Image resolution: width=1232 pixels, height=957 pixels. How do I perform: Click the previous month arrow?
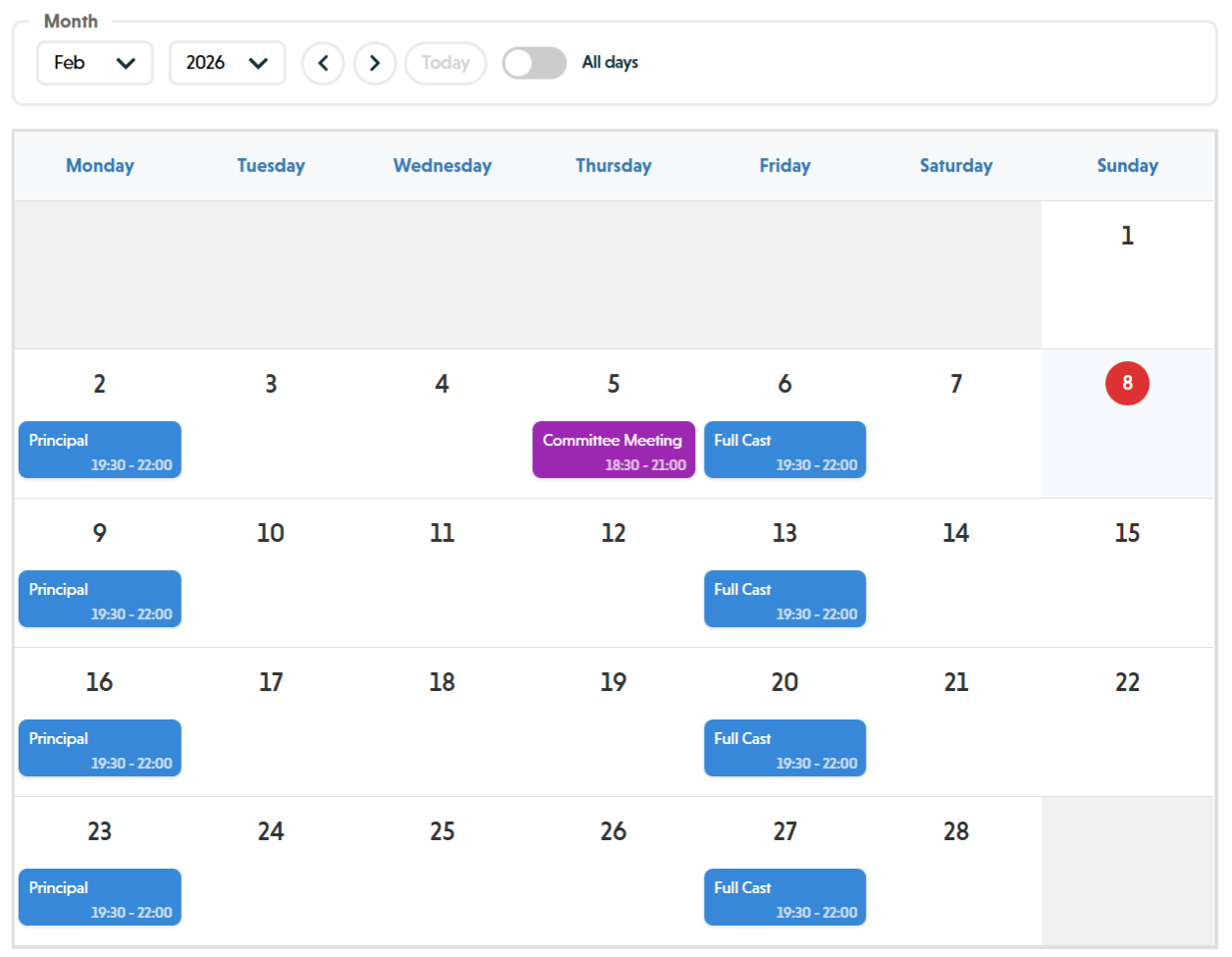pos(323,63)
